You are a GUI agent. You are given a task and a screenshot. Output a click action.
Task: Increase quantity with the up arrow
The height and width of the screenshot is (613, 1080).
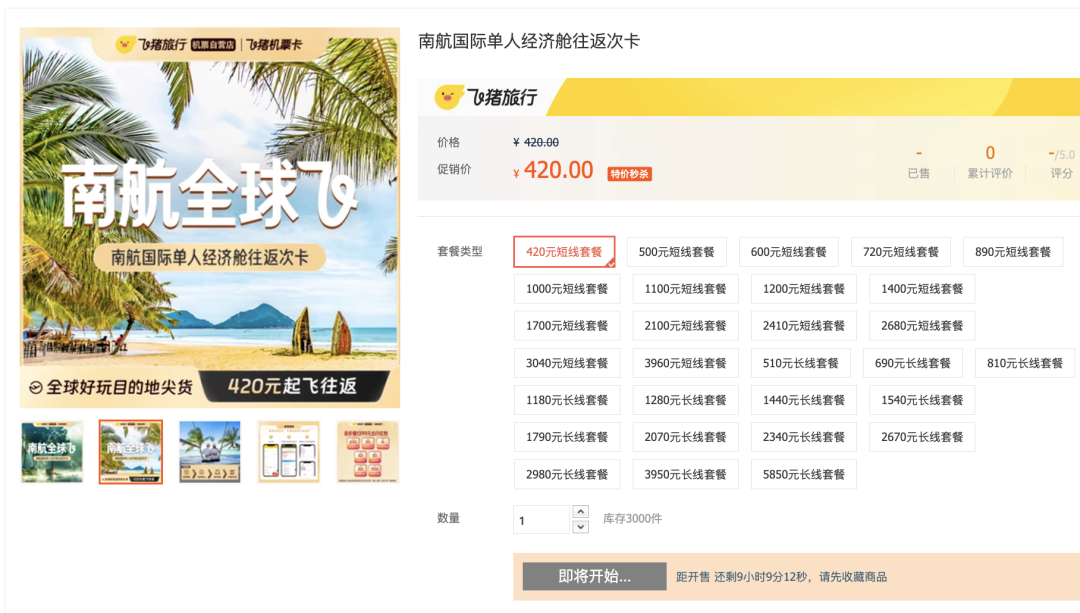click(581, 512)
